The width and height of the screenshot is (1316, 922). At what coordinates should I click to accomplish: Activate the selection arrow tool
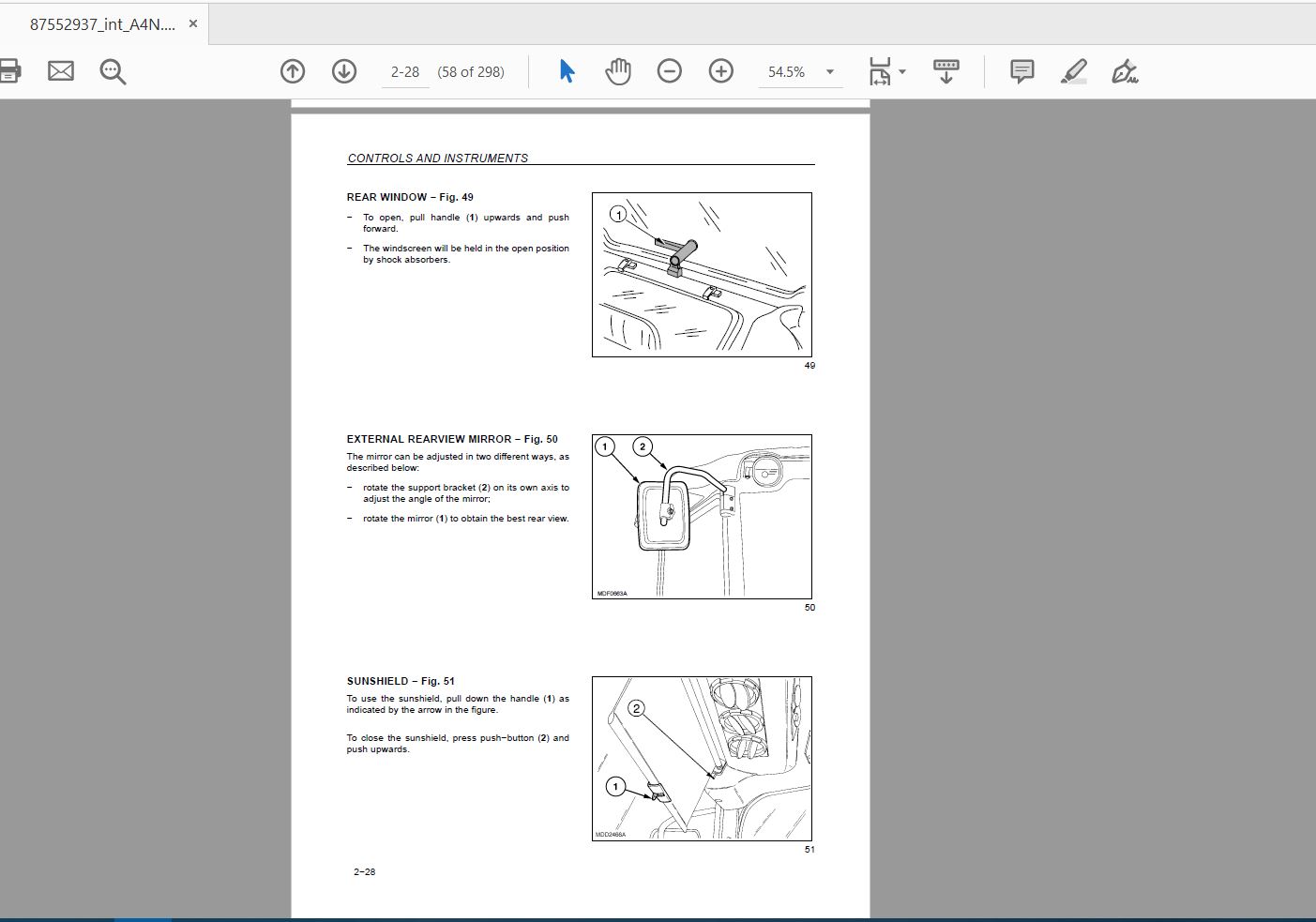tap(567, 71)
